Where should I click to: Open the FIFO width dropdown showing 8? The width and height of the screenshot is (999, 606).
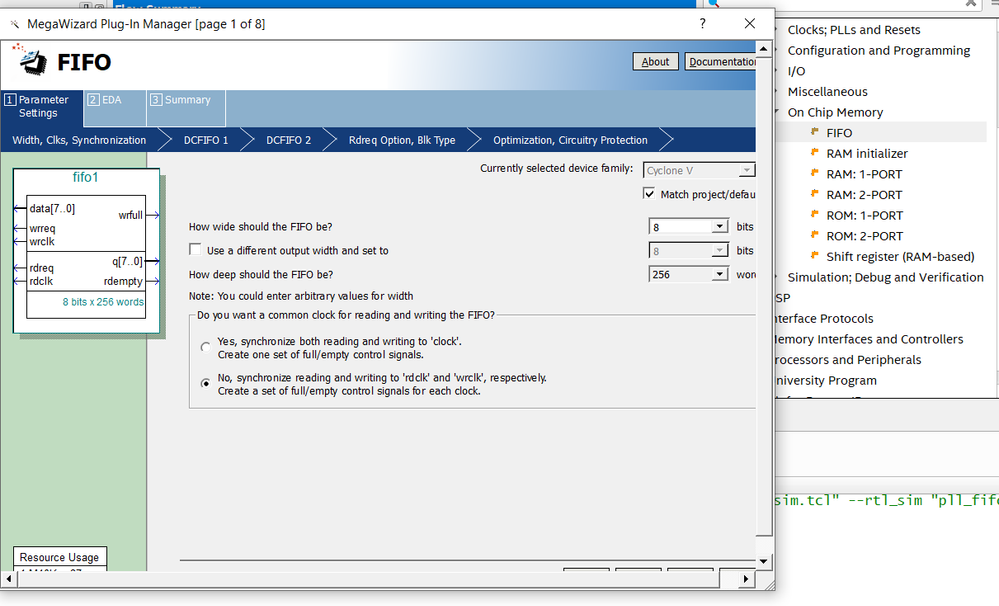tap(719, 226)
